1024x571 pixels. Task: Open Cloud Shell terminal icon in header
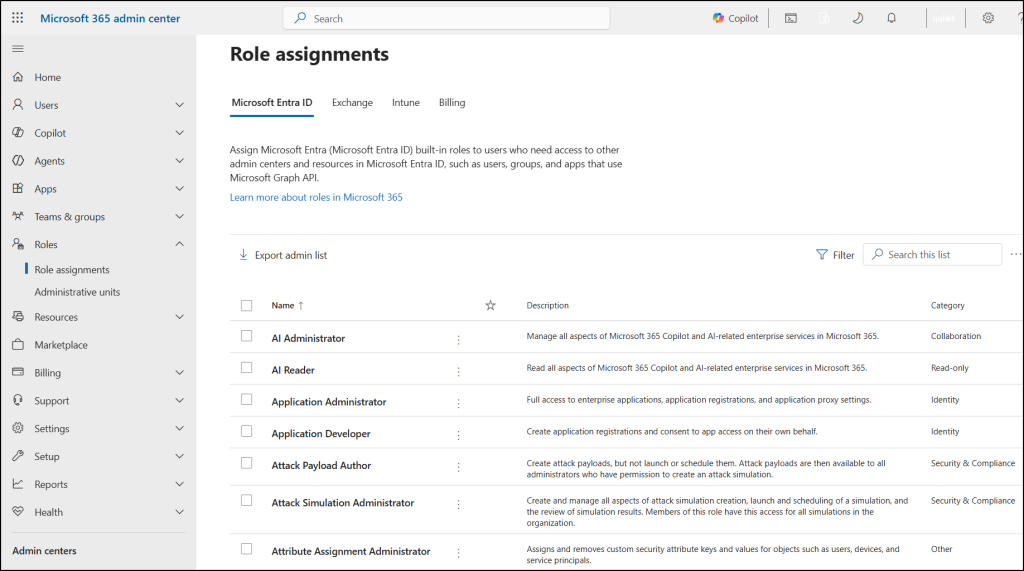791,18
